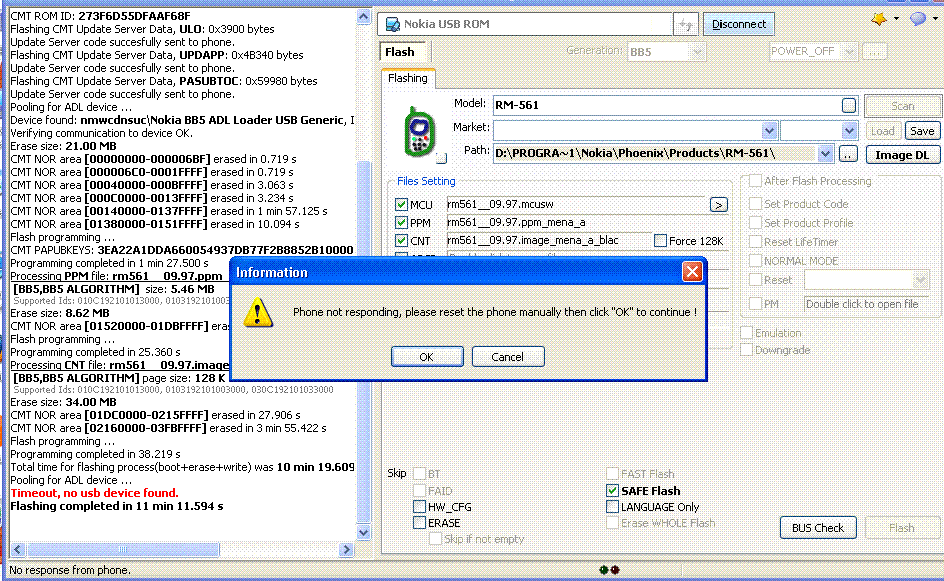This screenshot has width=944, height=581.
Task: Toggle the Emulation checkbox
Action: click(747, 333)
